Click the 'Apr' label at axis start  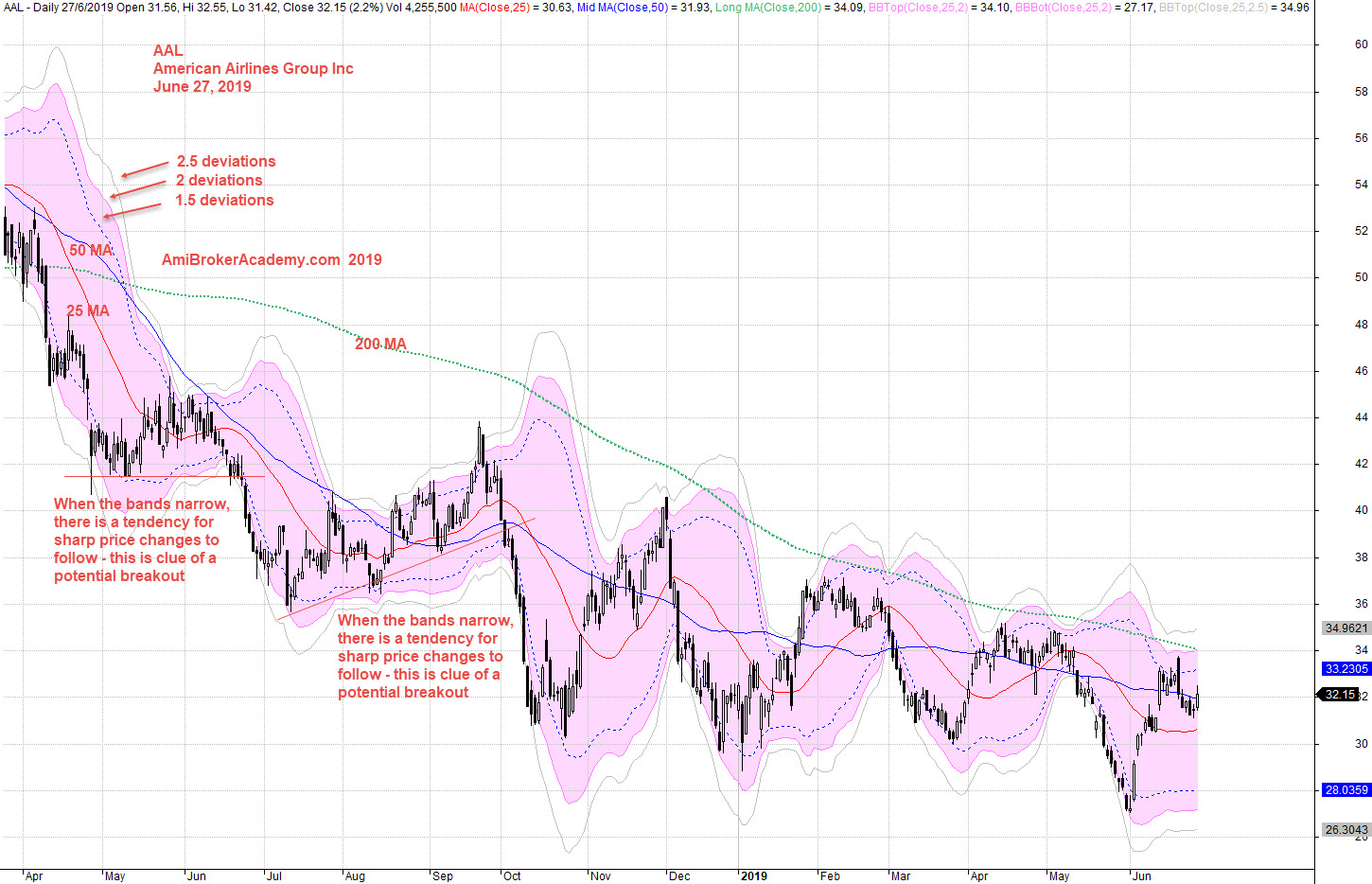(x=34, y=875)
